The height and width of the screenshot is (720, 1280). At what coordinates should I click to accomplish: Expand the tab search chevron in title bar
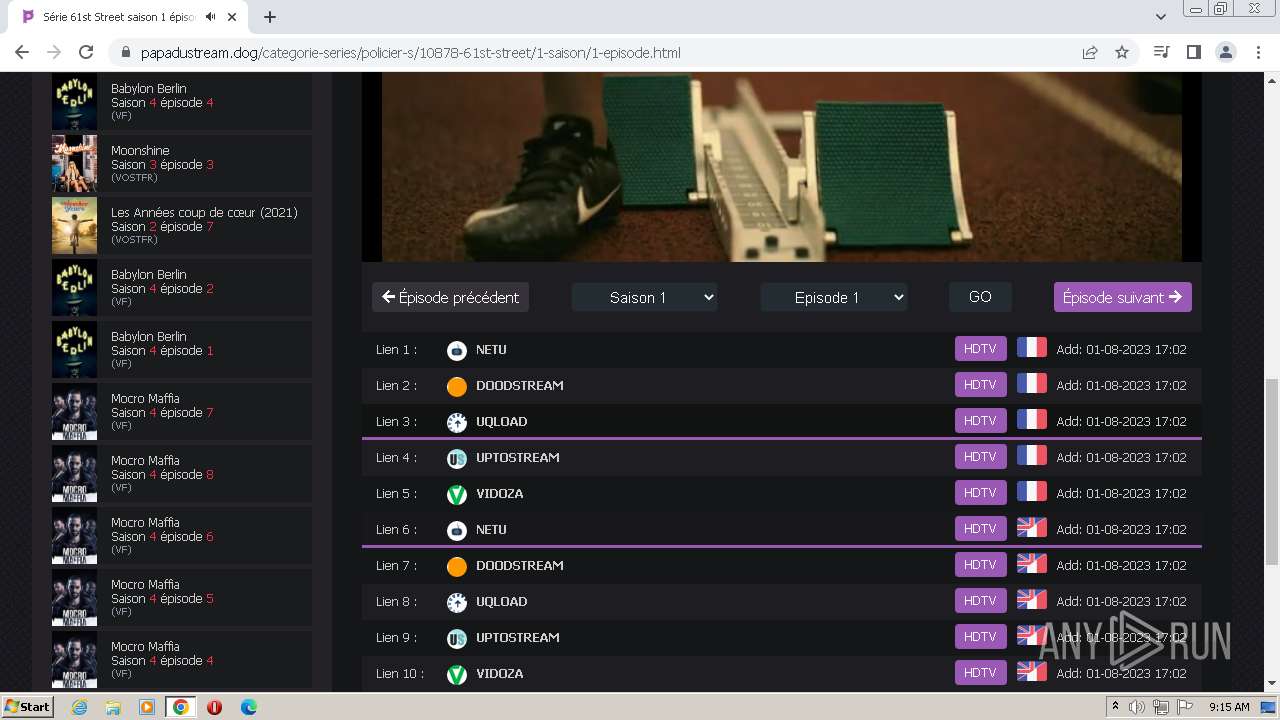tap(1161, 17)
